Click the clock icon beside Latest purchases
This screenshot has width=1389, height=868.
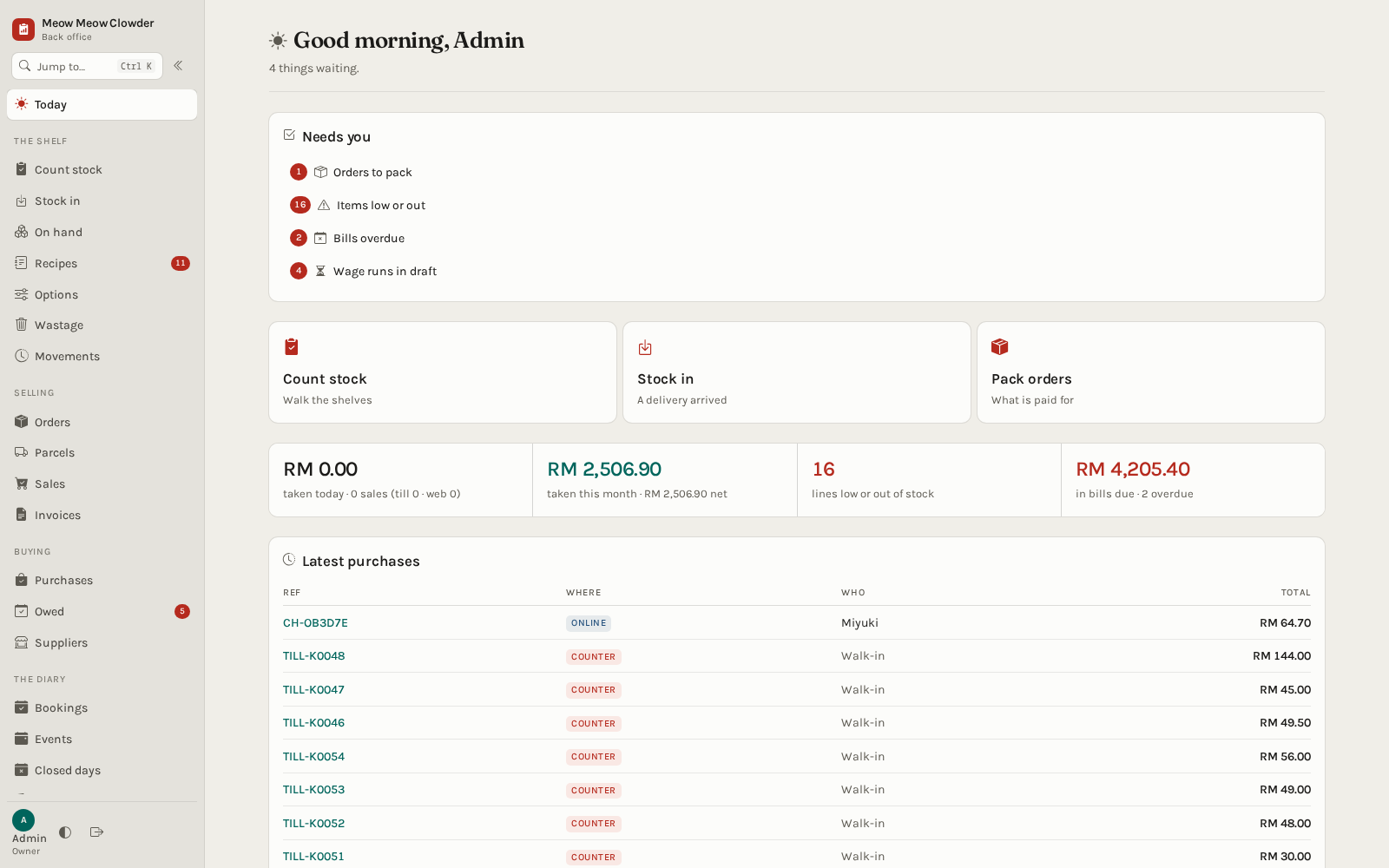click(289, 560)
